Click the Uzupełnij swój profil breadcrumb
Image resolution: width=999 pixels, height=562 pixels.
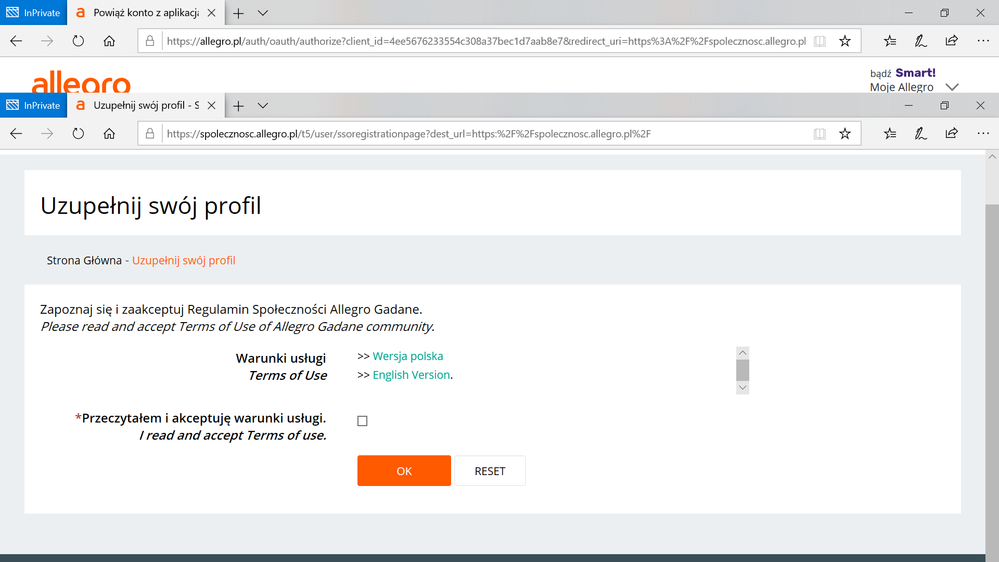click(183, 260)
